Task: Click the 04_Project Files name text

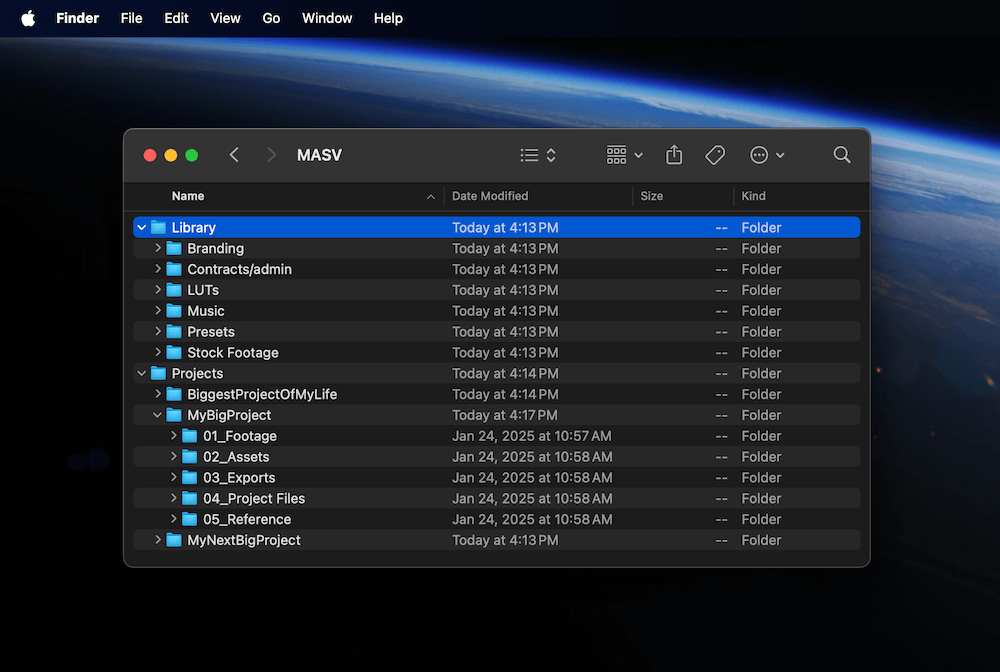Action: coord(254,499)
